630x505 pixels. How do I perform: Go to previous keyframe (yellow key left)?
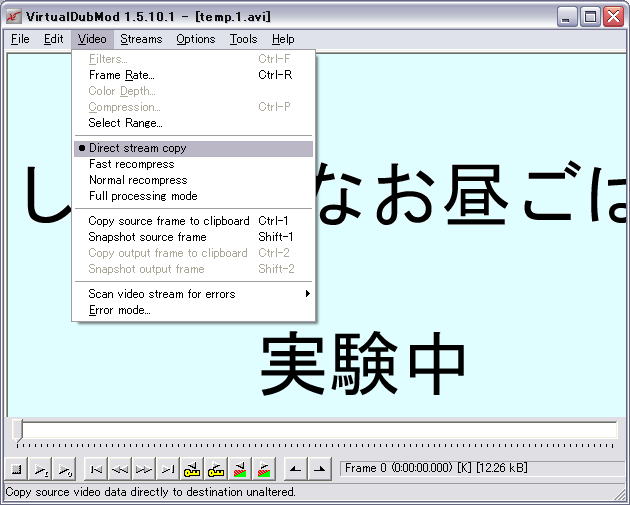click(x=192, y=469)
